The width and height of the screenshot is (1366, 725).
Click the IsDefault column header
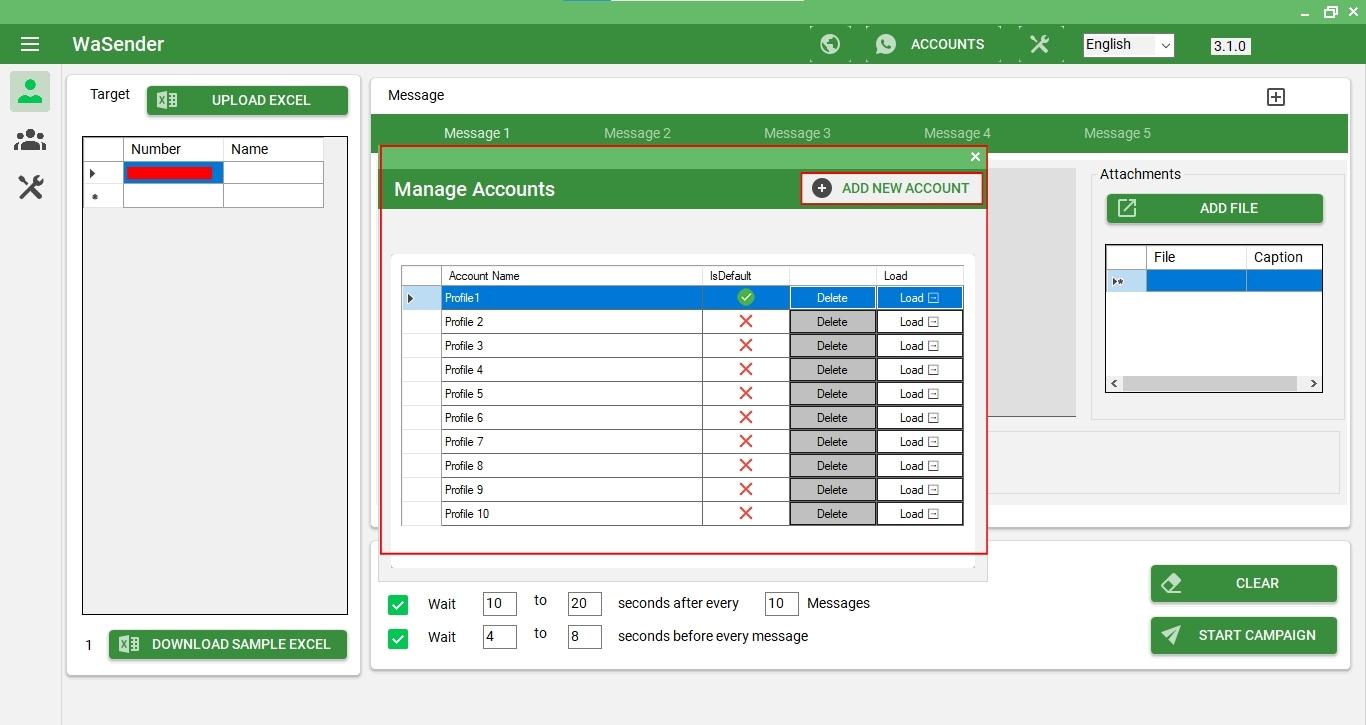745,276
